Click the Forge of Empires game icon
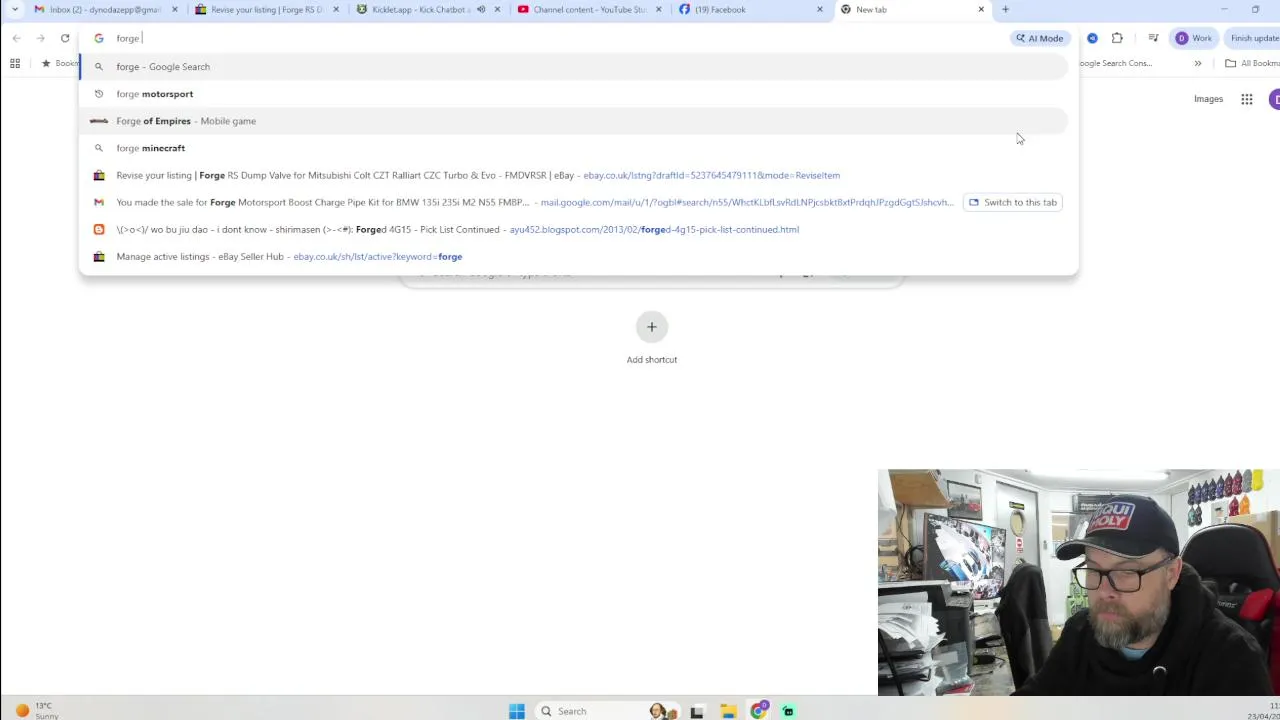The height and width of the screenshot is (720, 1280). coord(98,121)
